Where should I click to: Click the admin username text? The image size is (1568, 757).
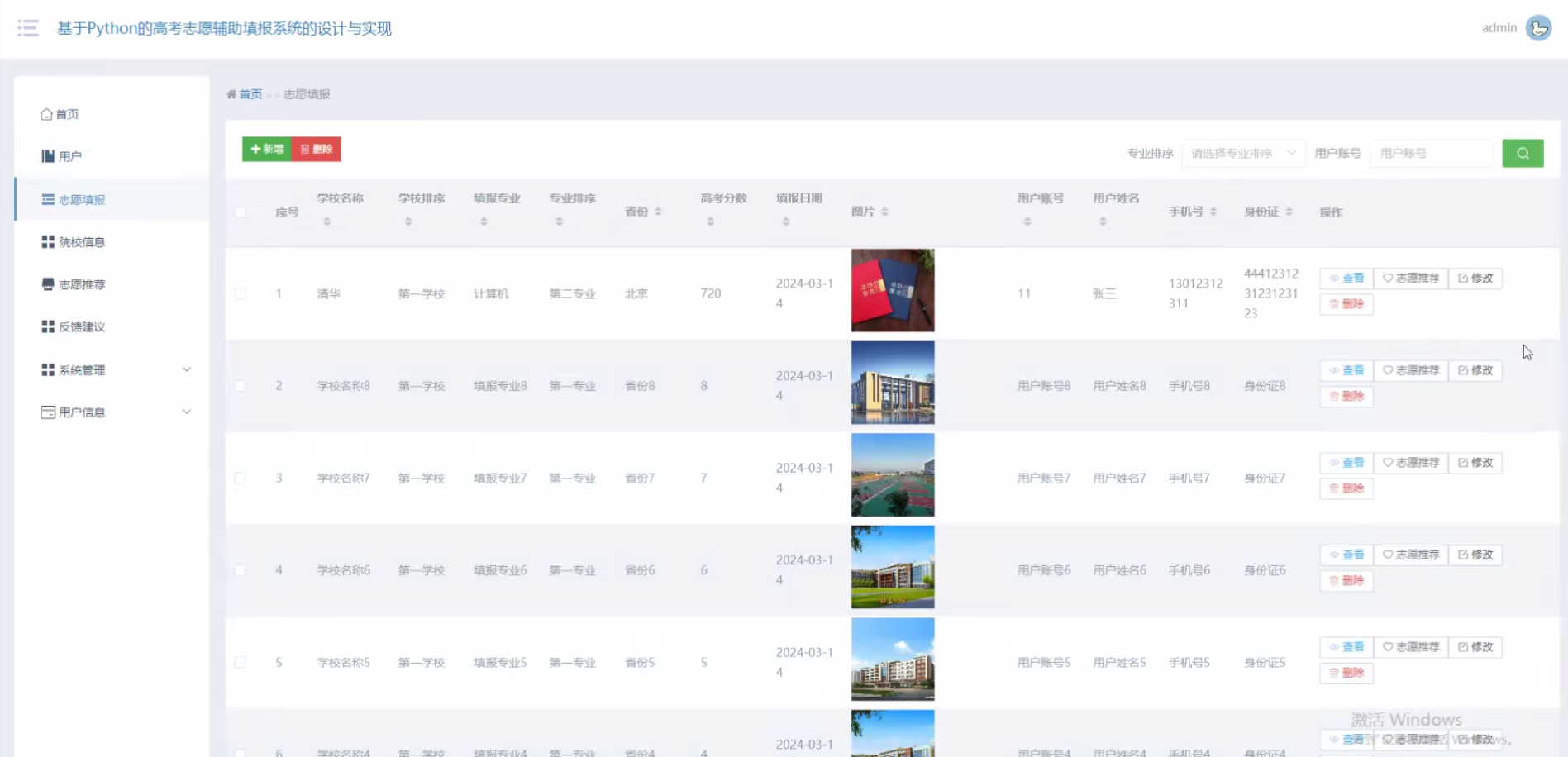pos(1499,28)
